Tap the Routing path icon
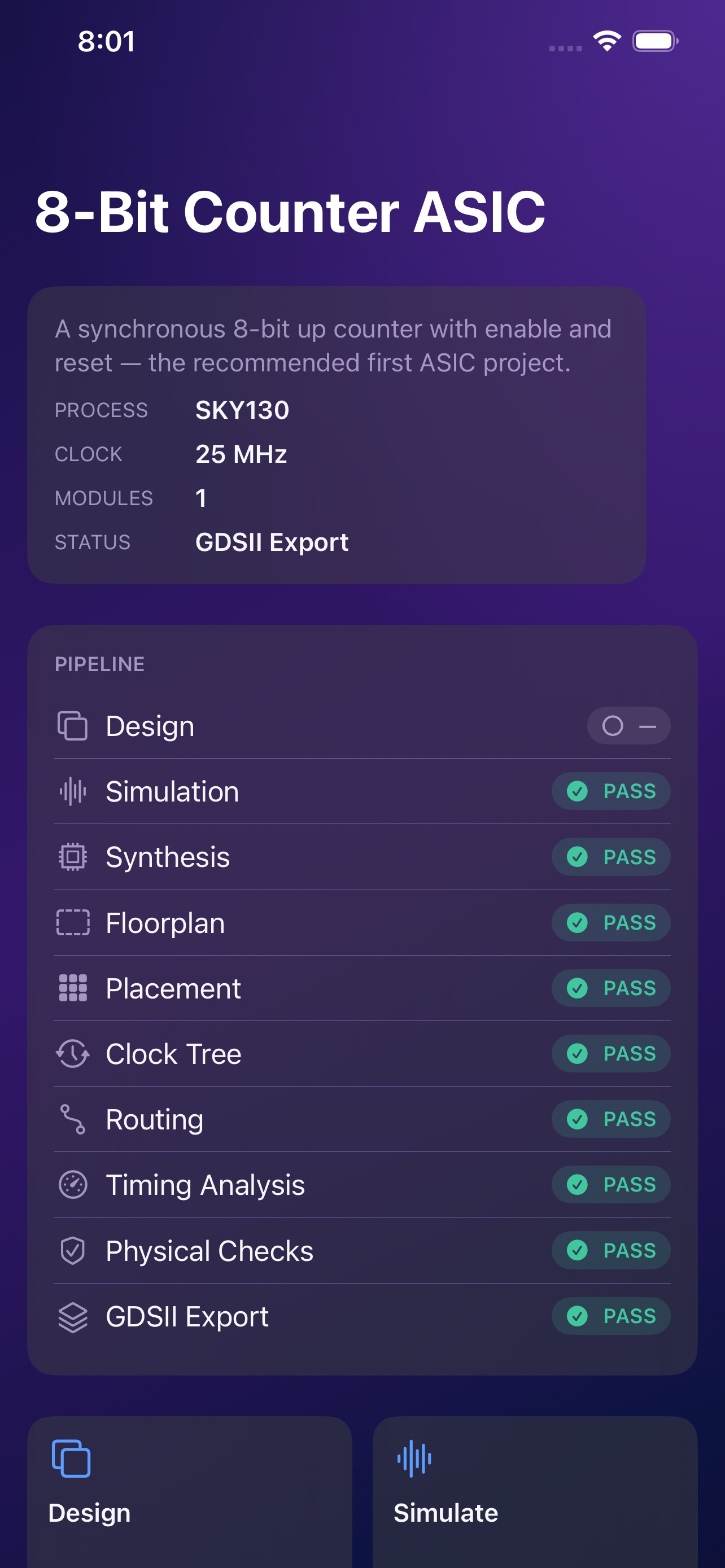 (72, 1119)
